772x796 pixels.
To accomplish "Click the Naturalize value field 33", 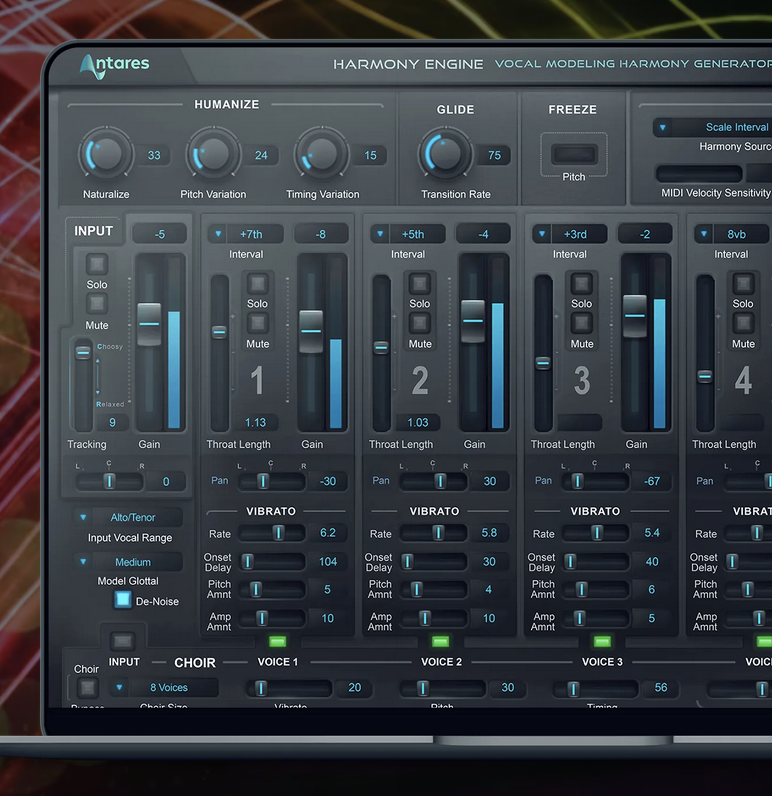I will coord(154,155).
